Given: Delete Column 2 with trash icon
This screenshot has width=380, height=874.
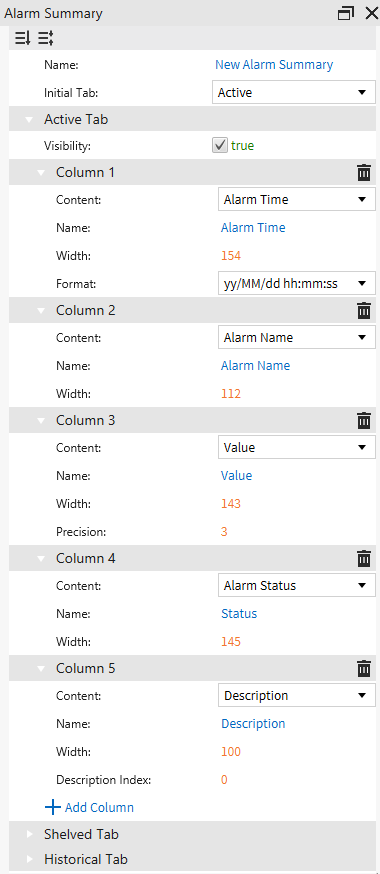Looking at the screenshot, I should point(364,310).
